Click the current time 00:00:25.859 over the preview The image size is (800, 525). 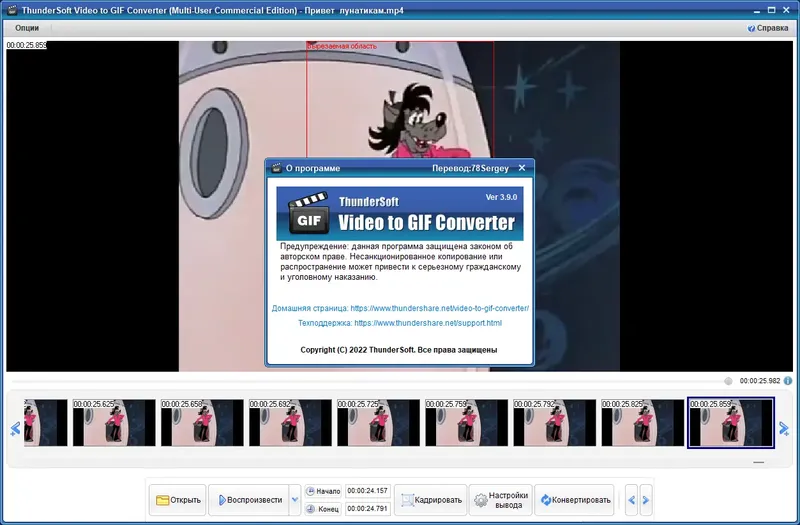(27, 45)
